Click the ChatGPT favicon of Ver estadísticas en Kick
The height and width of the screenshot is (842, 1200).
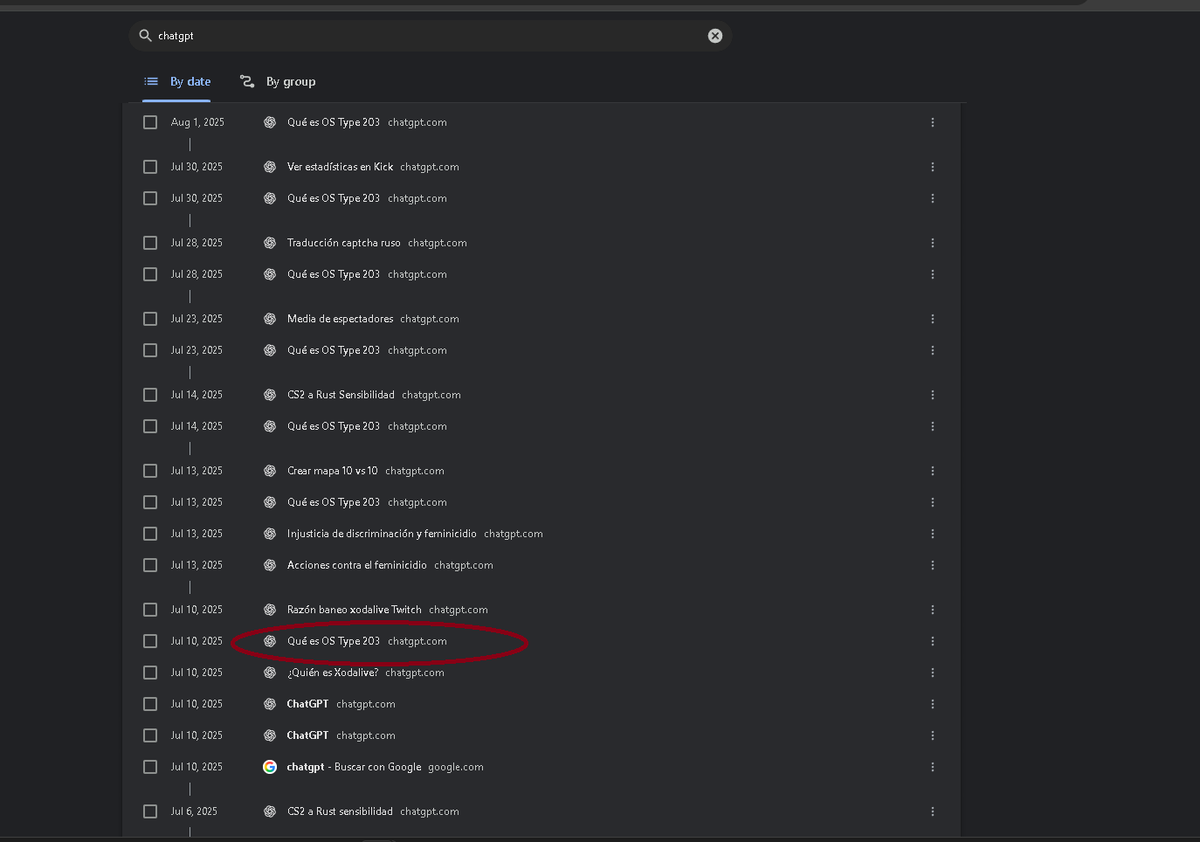(x=270, y=167)
